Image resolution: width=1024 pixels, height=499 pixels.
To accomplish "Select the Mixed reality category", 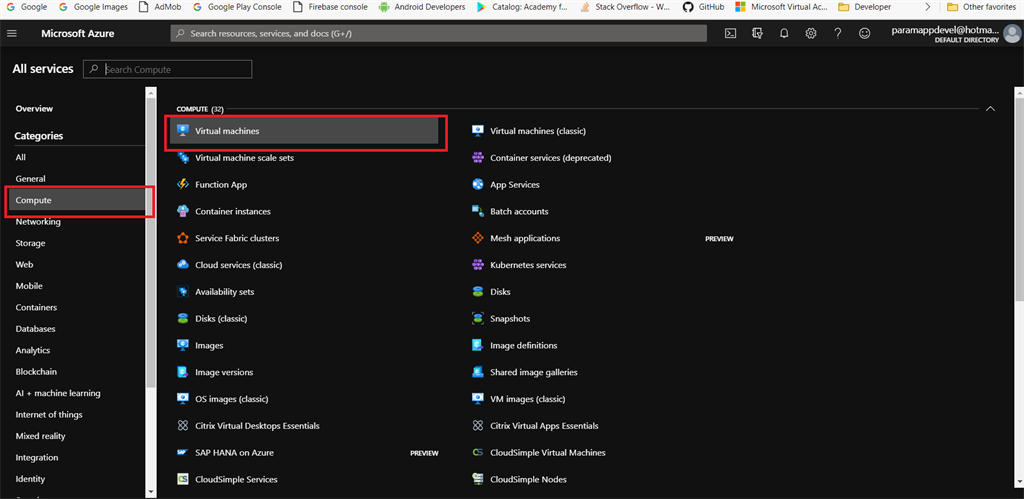I will click(x=40, y=436).
